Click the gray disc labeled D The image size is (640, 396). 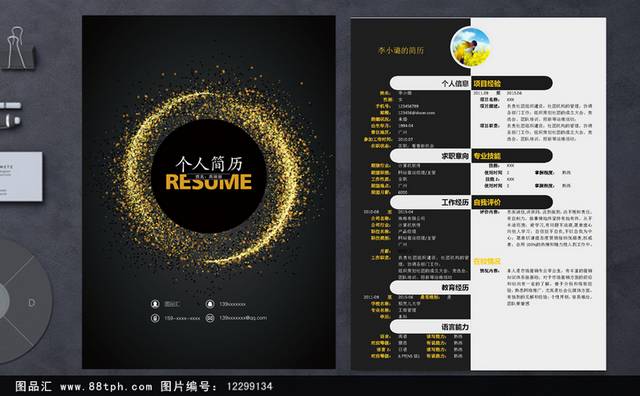pos(22,301)
